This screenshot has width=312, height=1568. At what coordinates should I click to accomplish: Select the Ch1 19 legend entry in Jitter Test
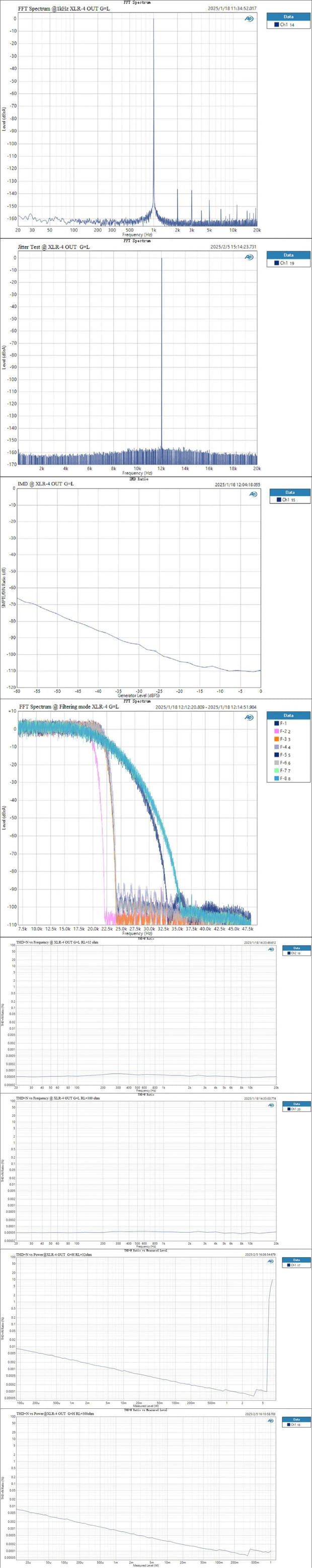[287, 263]
